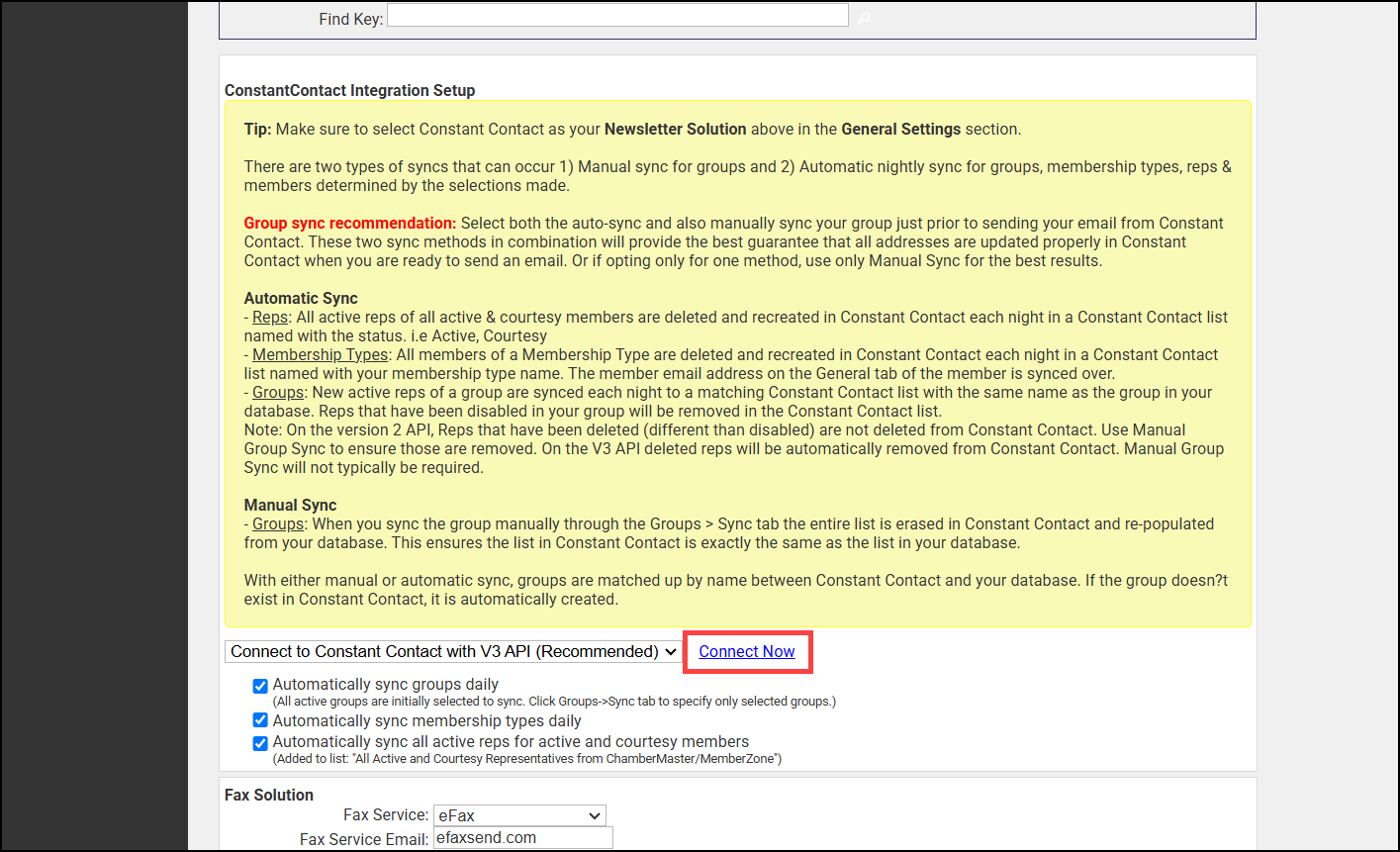
Task: Click the Added to list note text
Action: pos(526,759)
